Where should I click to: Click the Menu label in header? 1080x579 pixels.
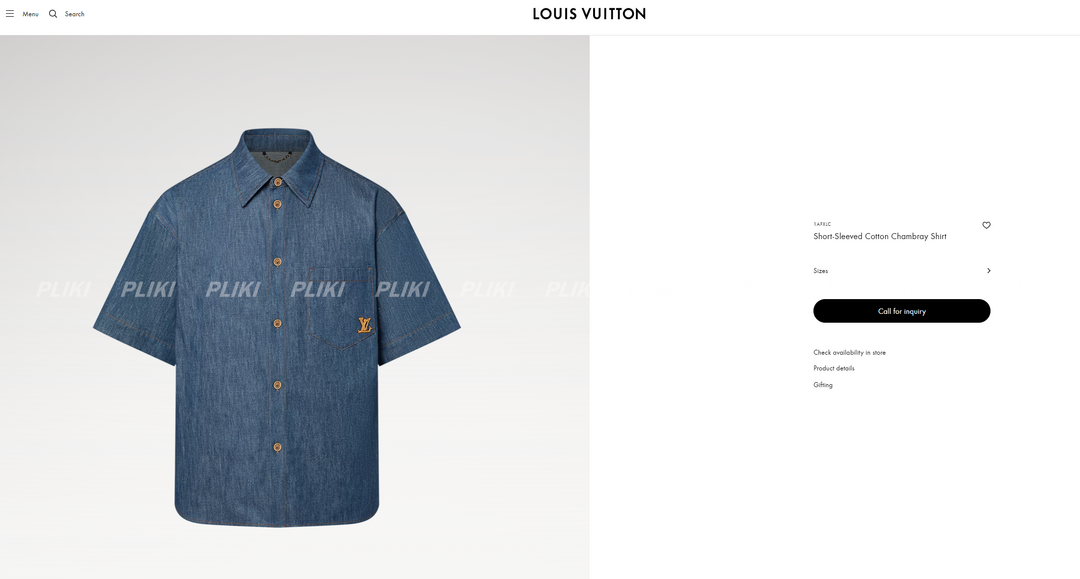click(x=30, y=14)
